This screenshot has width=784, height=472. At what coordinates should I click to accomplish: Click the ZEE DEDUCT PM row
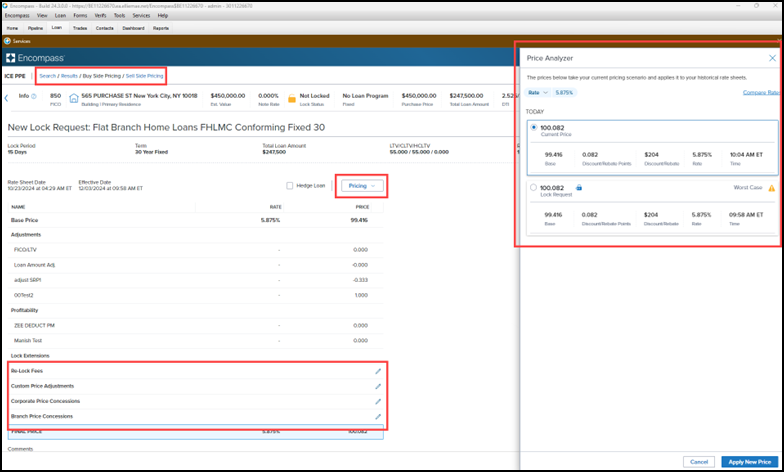[x=196, y=326]
